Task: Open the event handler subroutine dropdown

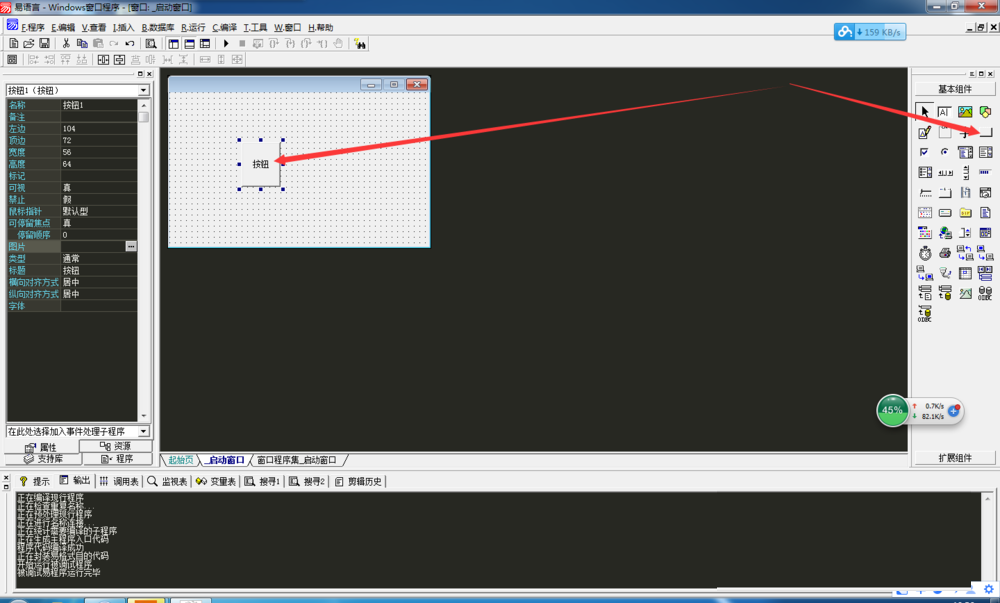Action: point(143,432)
